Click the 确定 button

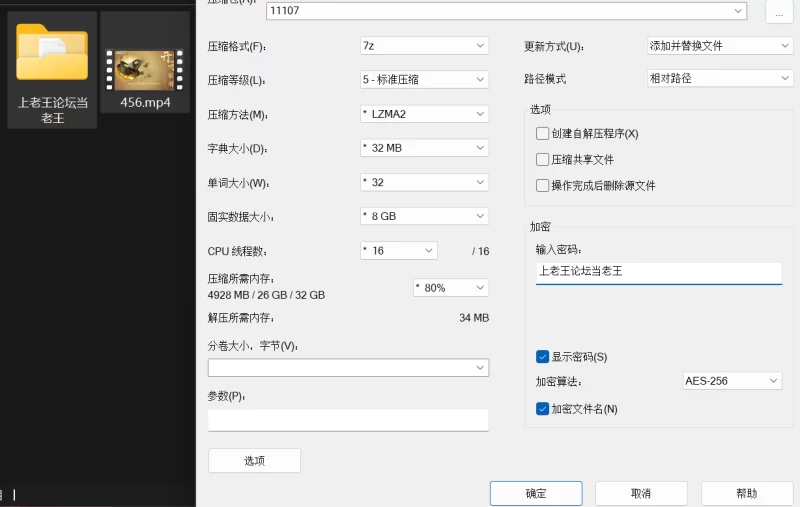[536, 493]
